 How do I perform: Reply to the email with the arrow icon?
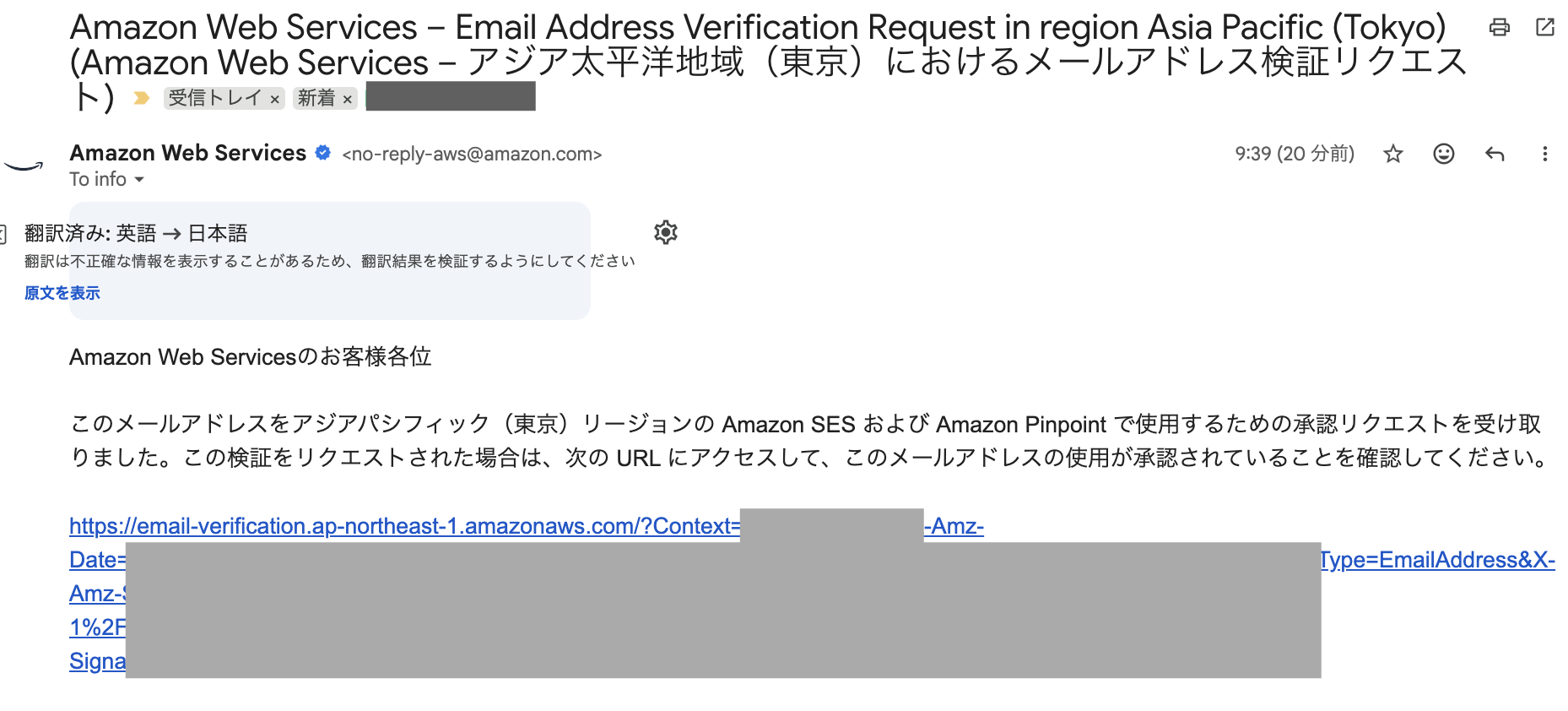(1495, 154)
